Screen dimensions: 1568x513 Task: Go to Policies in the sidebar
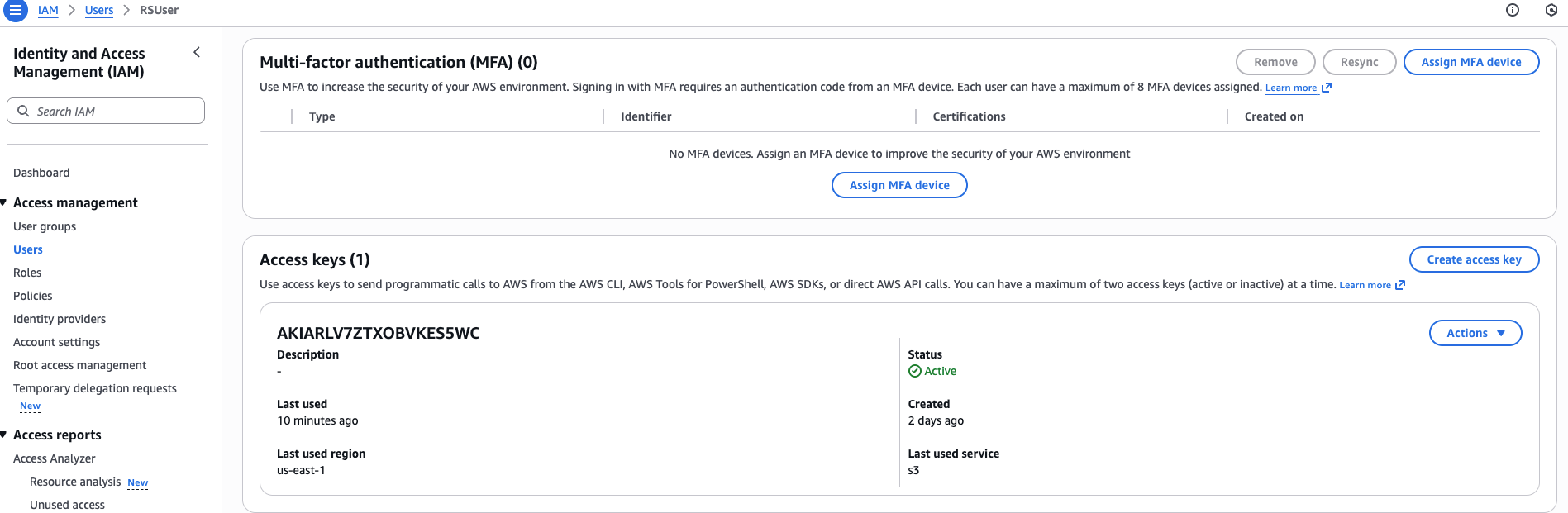[x=33, y=296]
